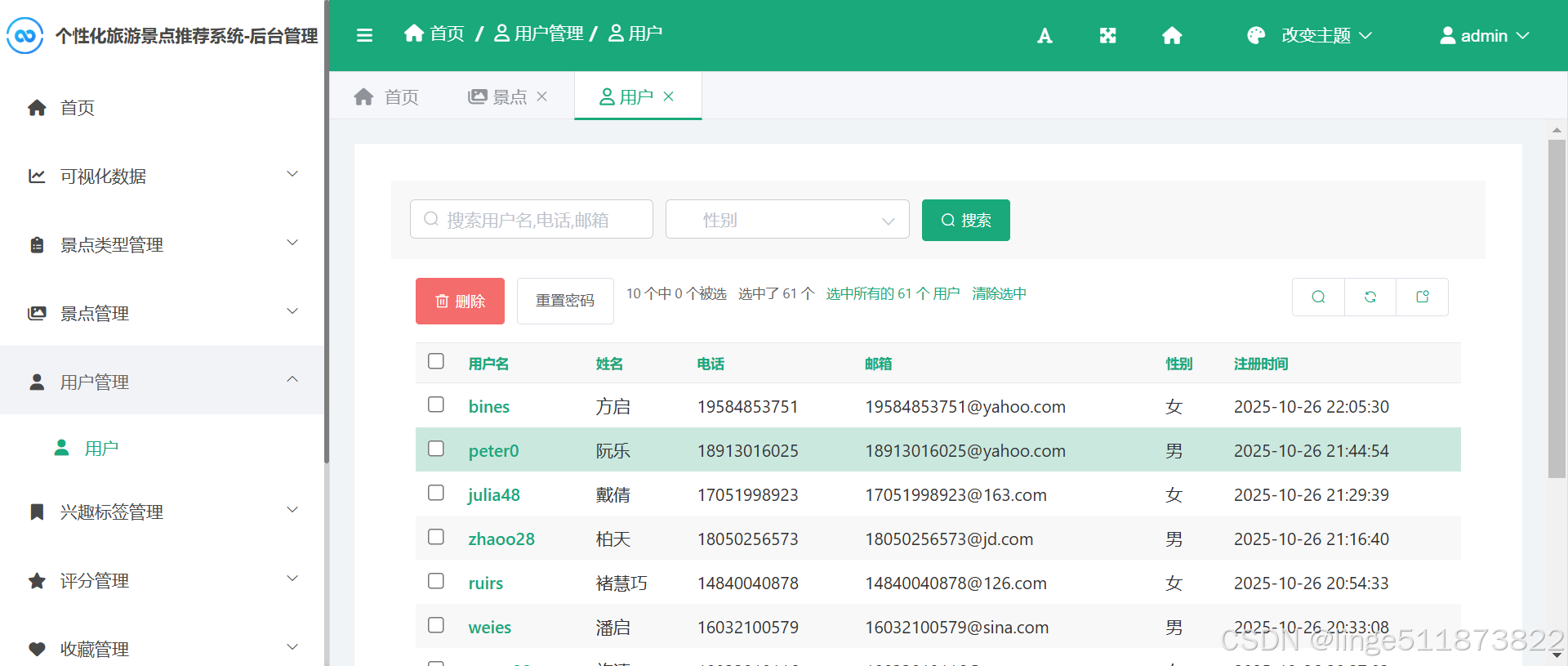Click the font size A icon

[x=1045, y=35]
